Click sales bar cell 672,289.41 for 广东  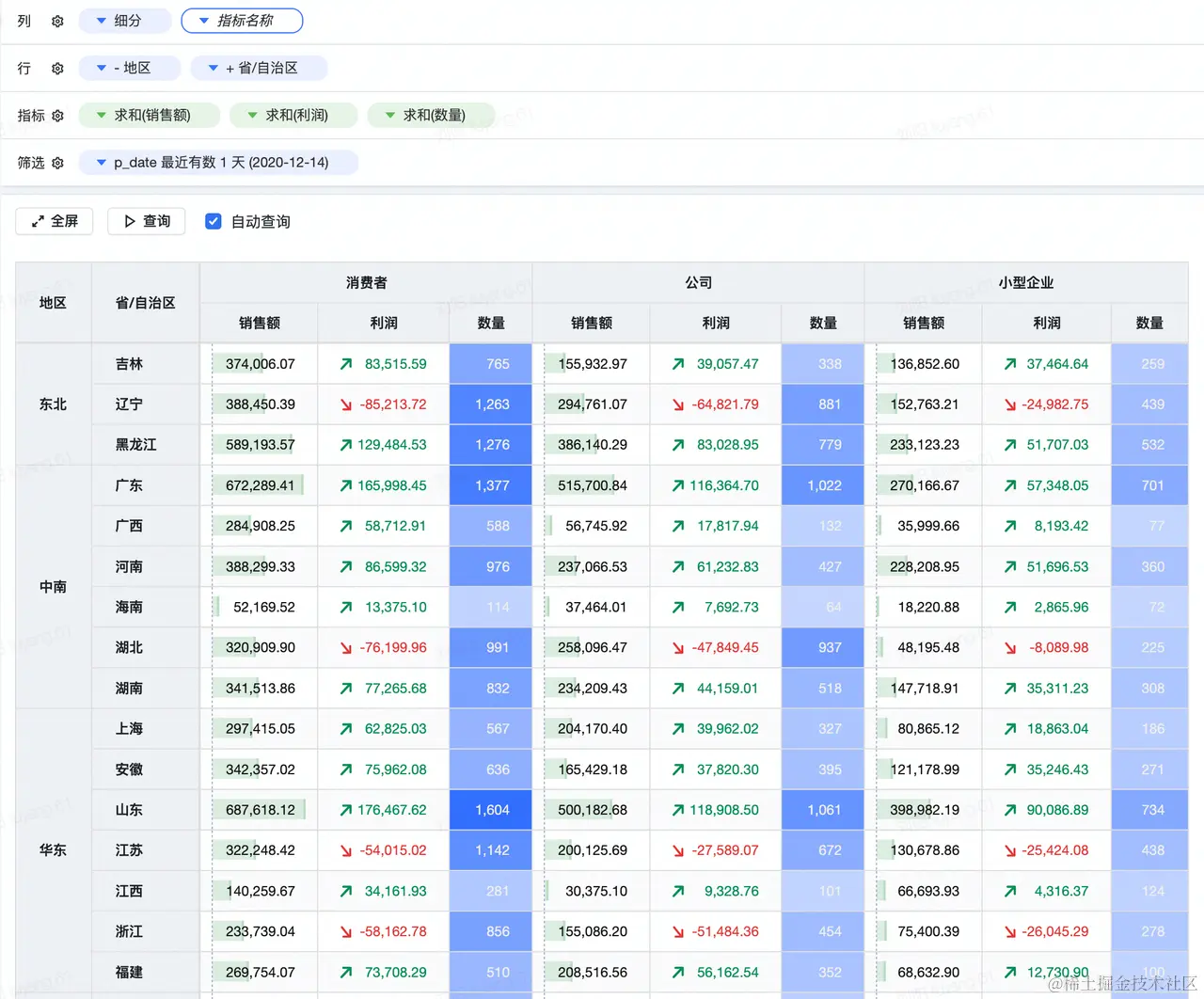pyautogui.click(x=260, y=485)
